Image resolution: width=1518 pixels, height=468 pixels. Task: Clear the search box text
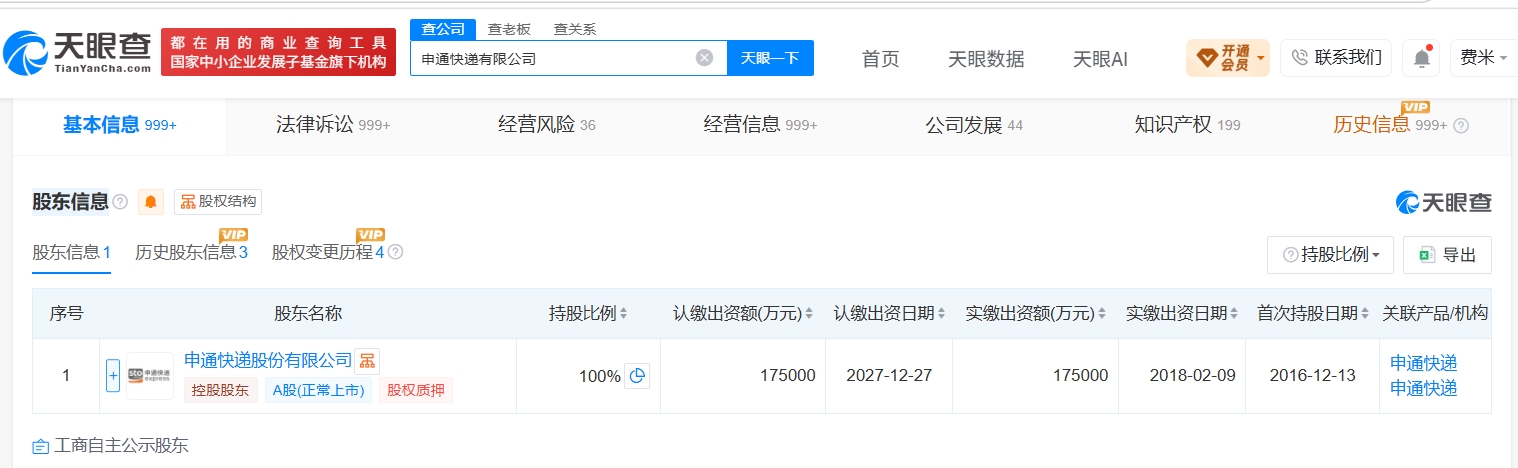704,58
